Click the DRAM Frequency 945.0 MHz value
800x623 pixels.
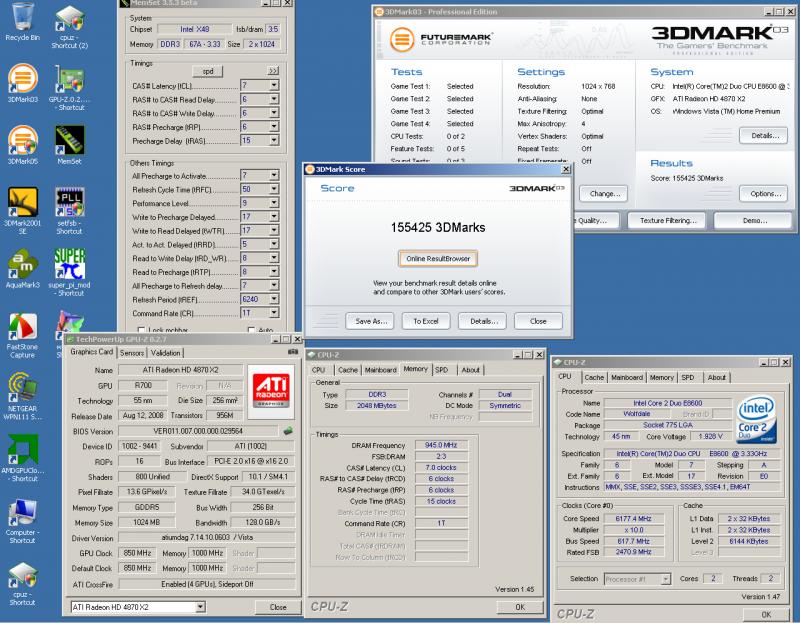(441, 445)
